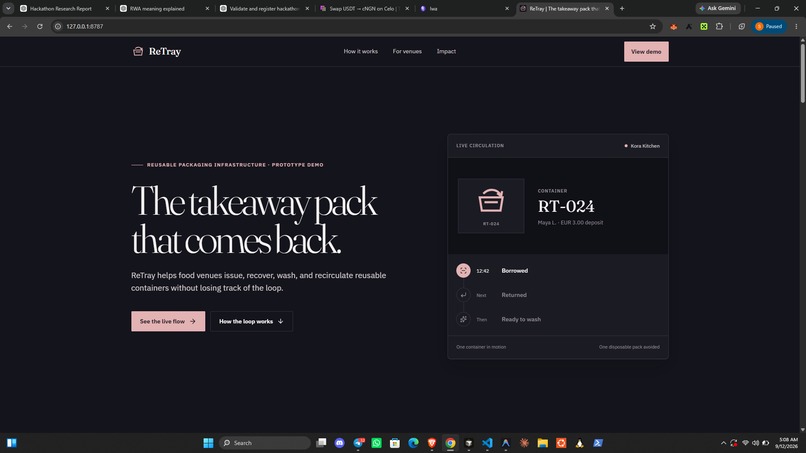Screen dimensions: 806x453
Task: Click the Returned step icon
Action: pos(463,295)
